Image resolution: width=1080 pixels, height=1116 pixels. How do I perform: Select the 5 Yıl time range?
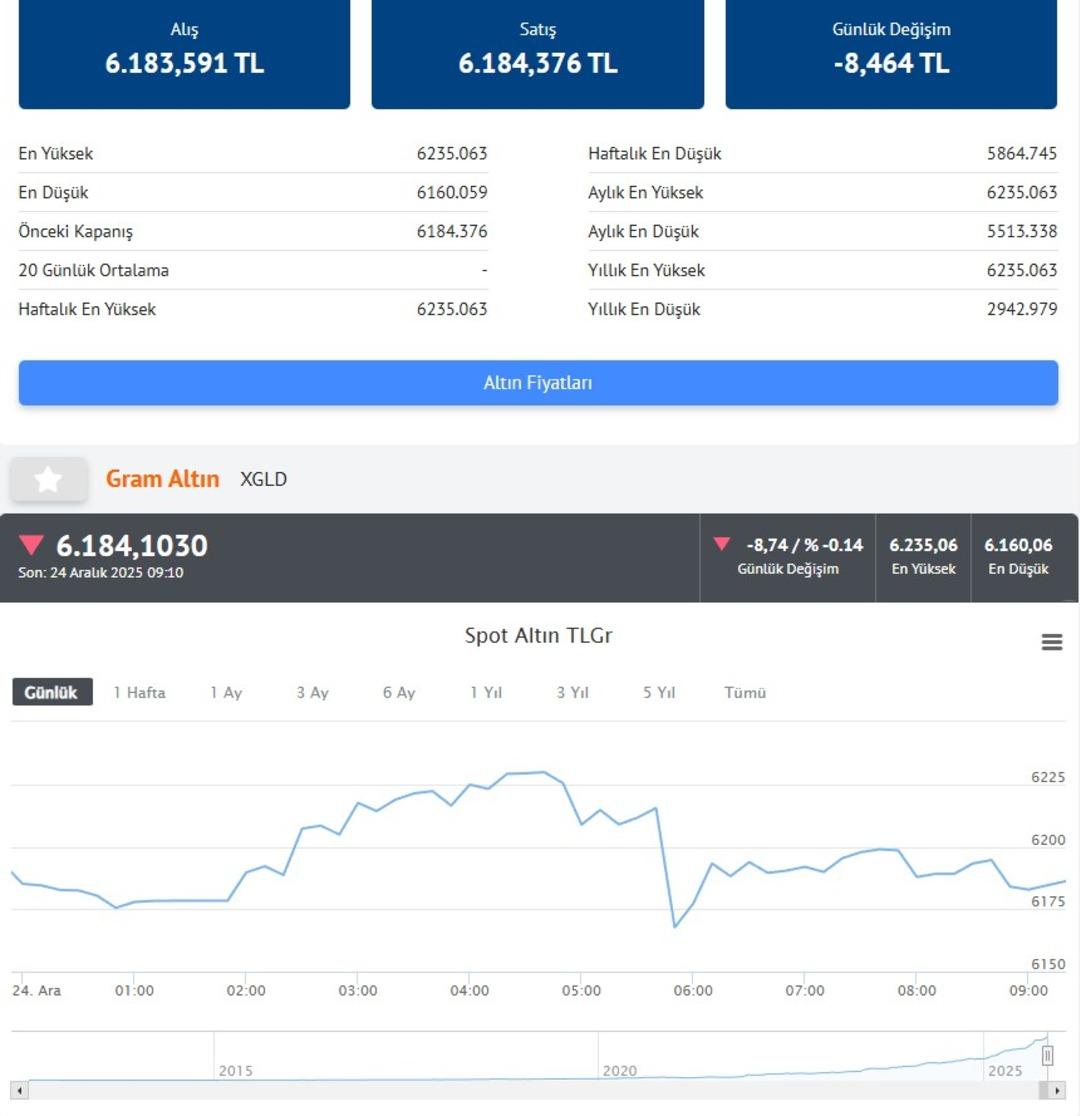tap(659, 692)
